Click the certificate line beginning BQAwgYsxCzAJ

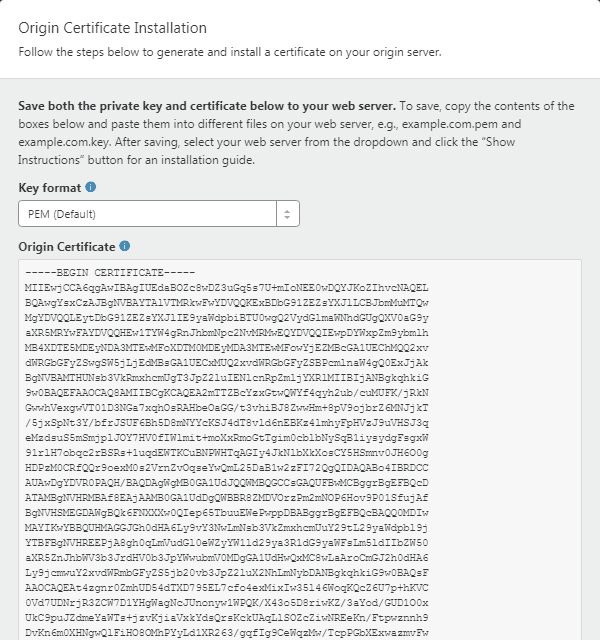pos(226,303)
